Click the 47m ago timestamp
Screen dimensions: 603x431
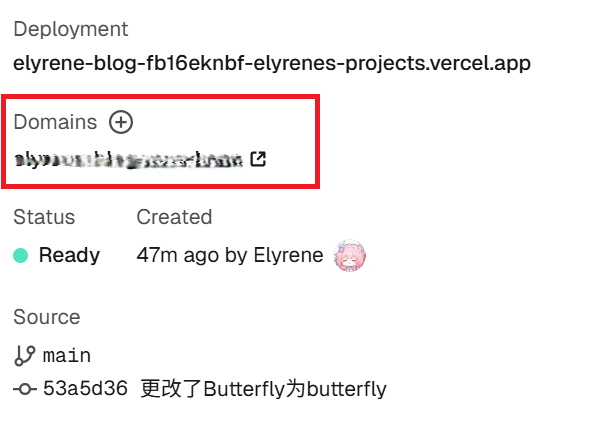(177, 255)
